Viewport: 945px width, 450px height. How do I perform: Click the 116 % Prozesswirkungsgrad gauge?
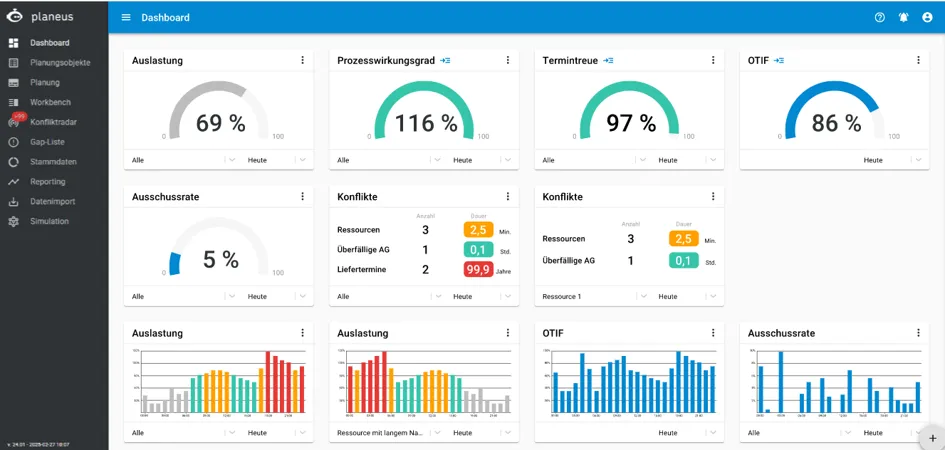425,110
